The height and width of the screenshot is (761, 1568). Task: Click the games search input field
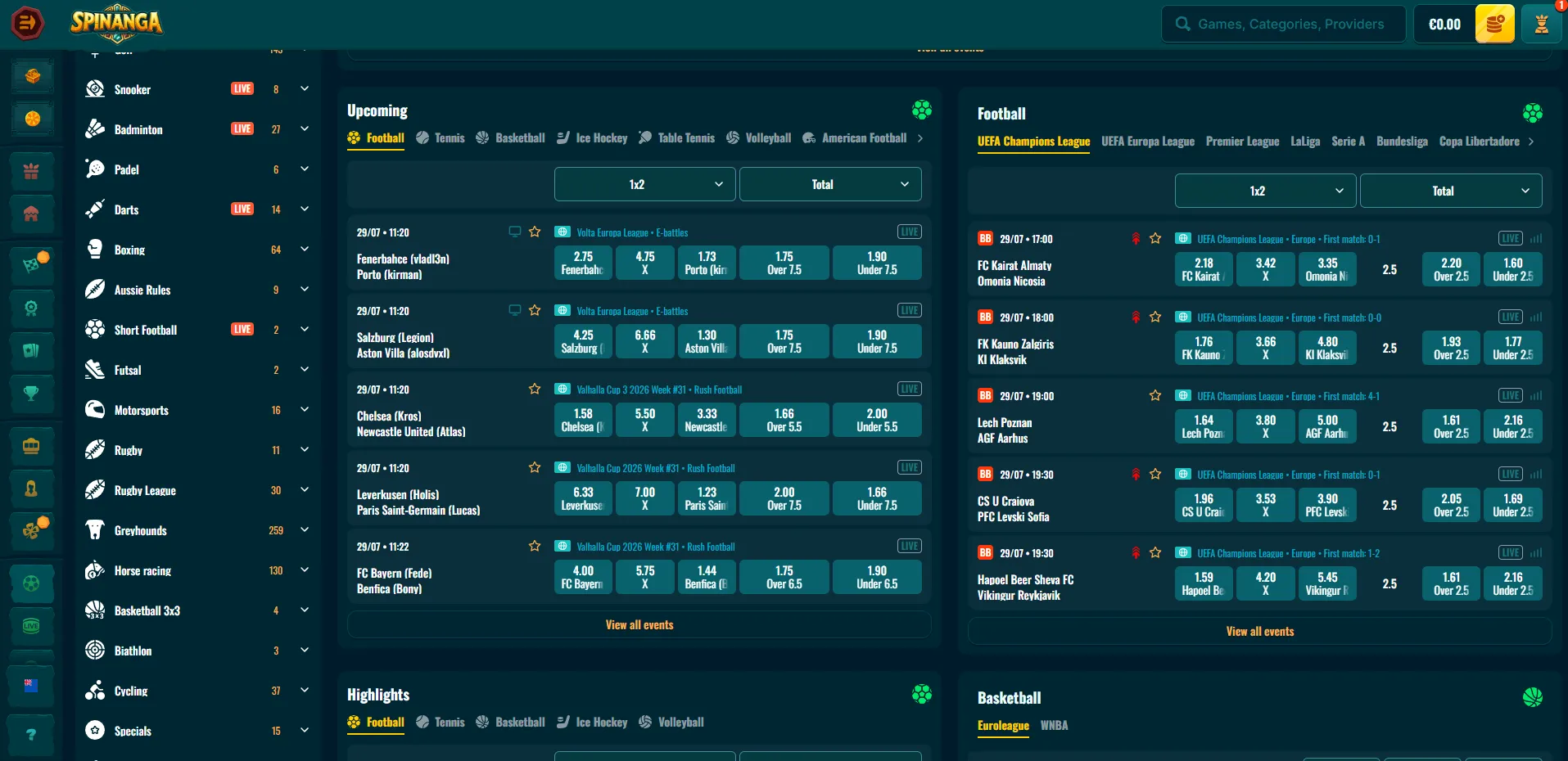click(x=1284, y=24)
